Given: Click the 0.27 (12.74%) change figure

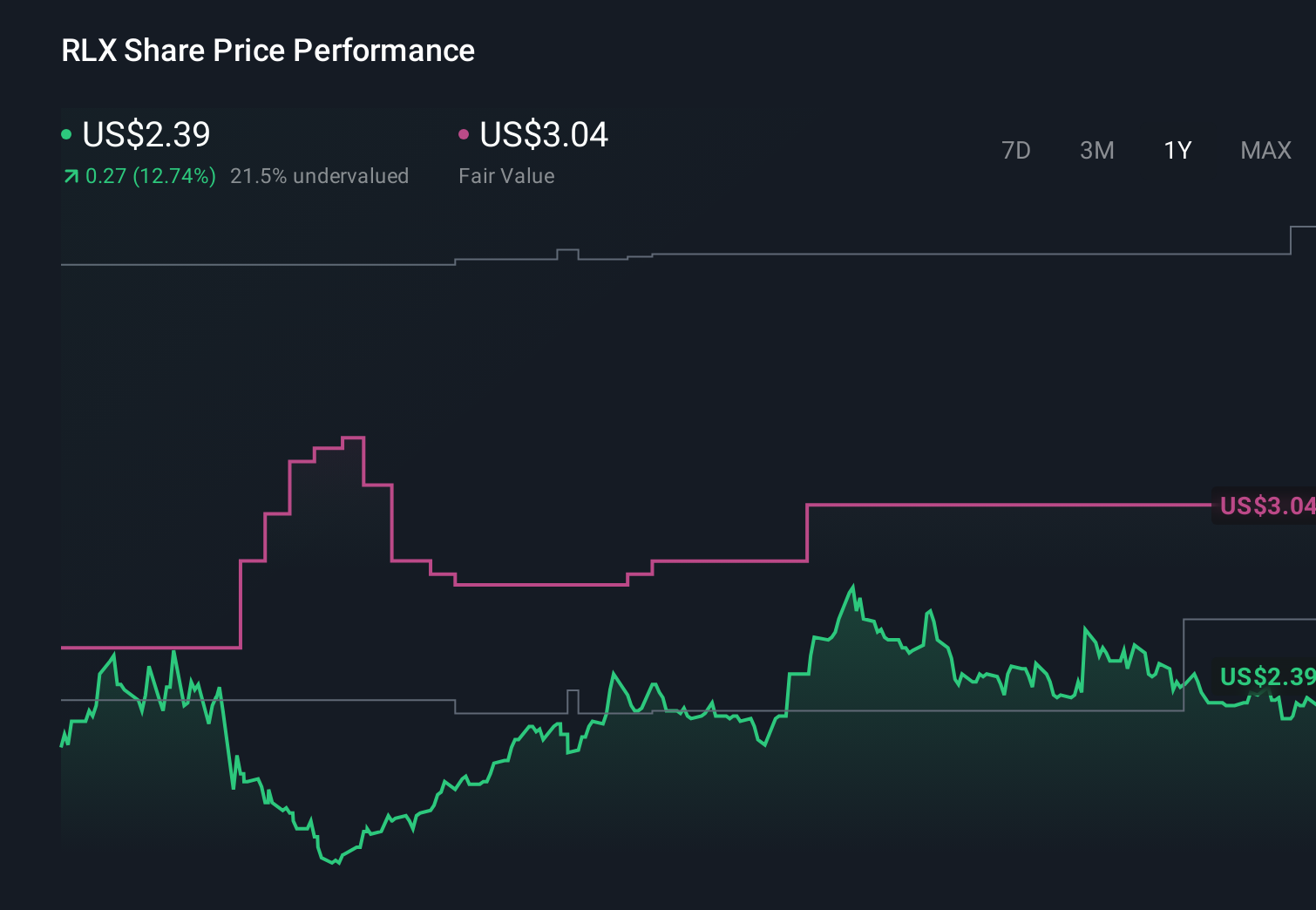Looking at the screenshot, I should tap(152, 175).
